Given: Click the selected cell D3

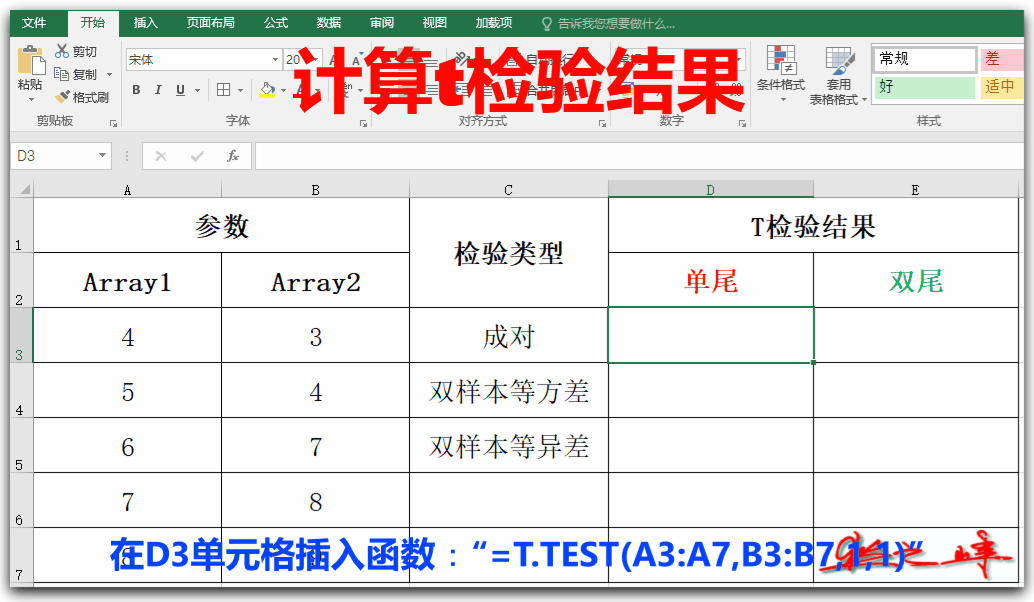Looking at the screenshot, I should [711, 335].
